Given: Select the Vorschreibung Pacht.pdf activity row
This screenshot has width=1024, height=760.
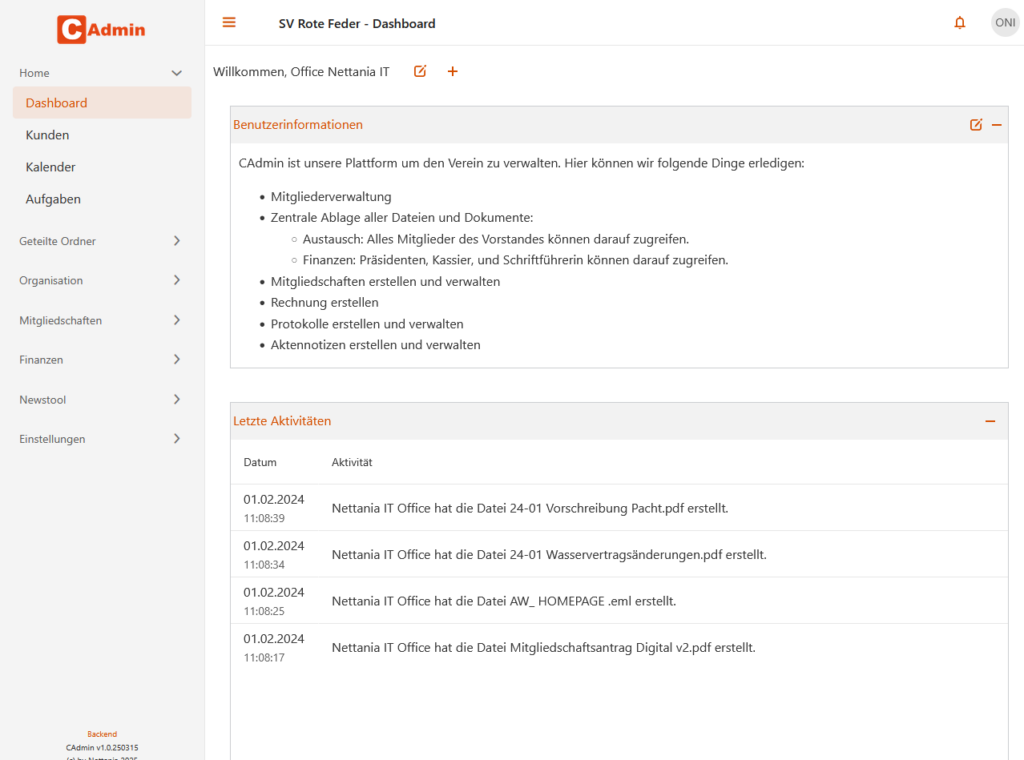Looking at the screenshot, I should pyautogui.click(x=619, y=508).
